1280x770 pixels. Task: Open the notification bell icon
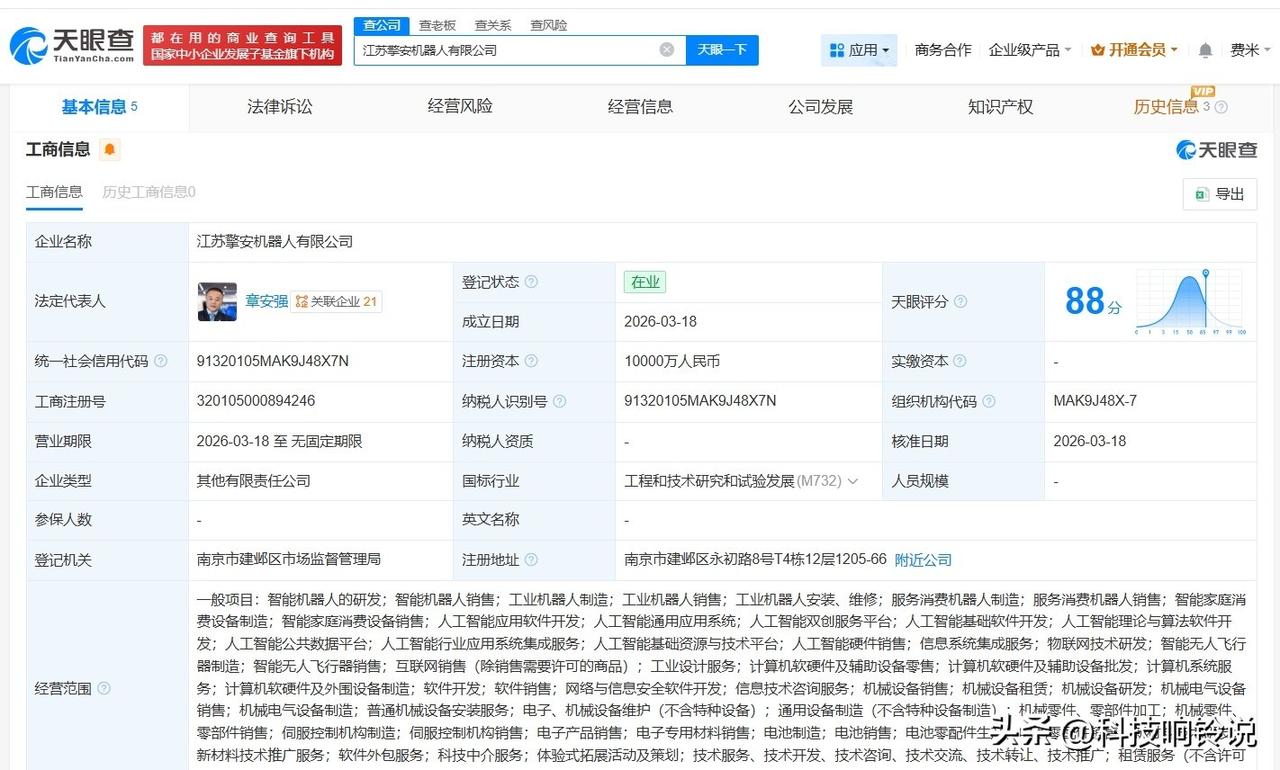coord(1205,49)
